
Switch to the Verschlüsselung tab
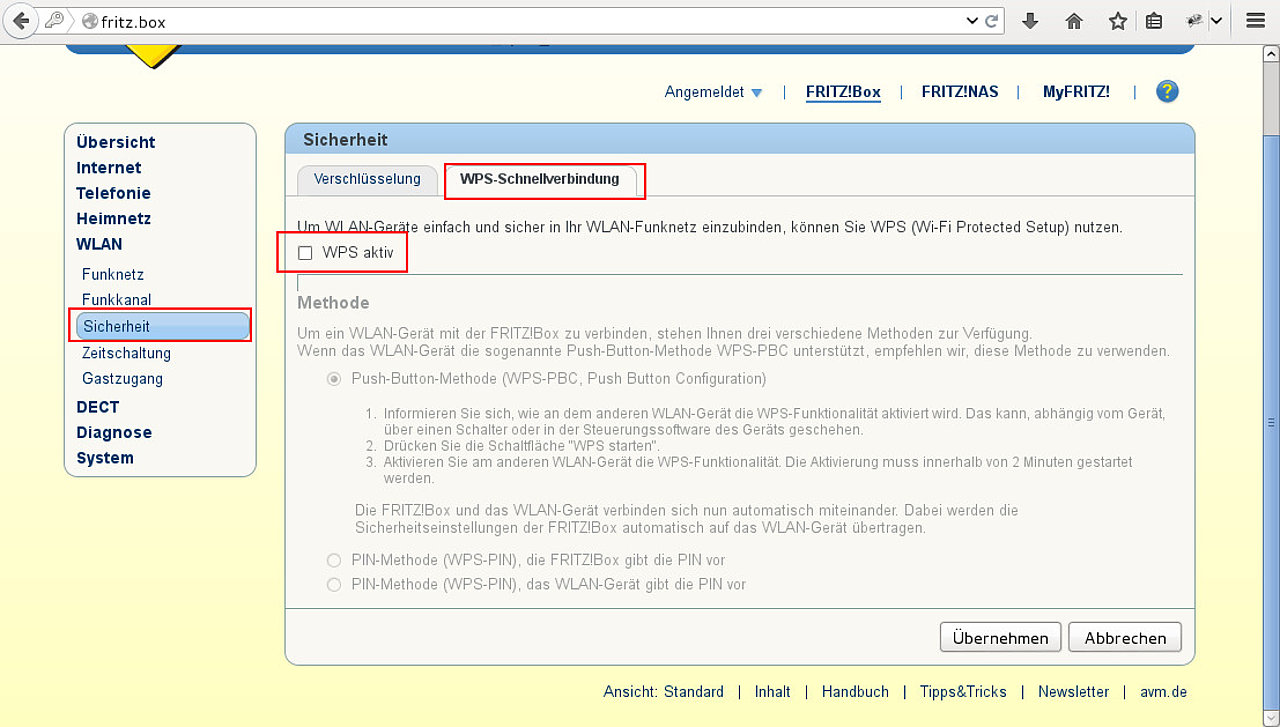pos(367,180)
